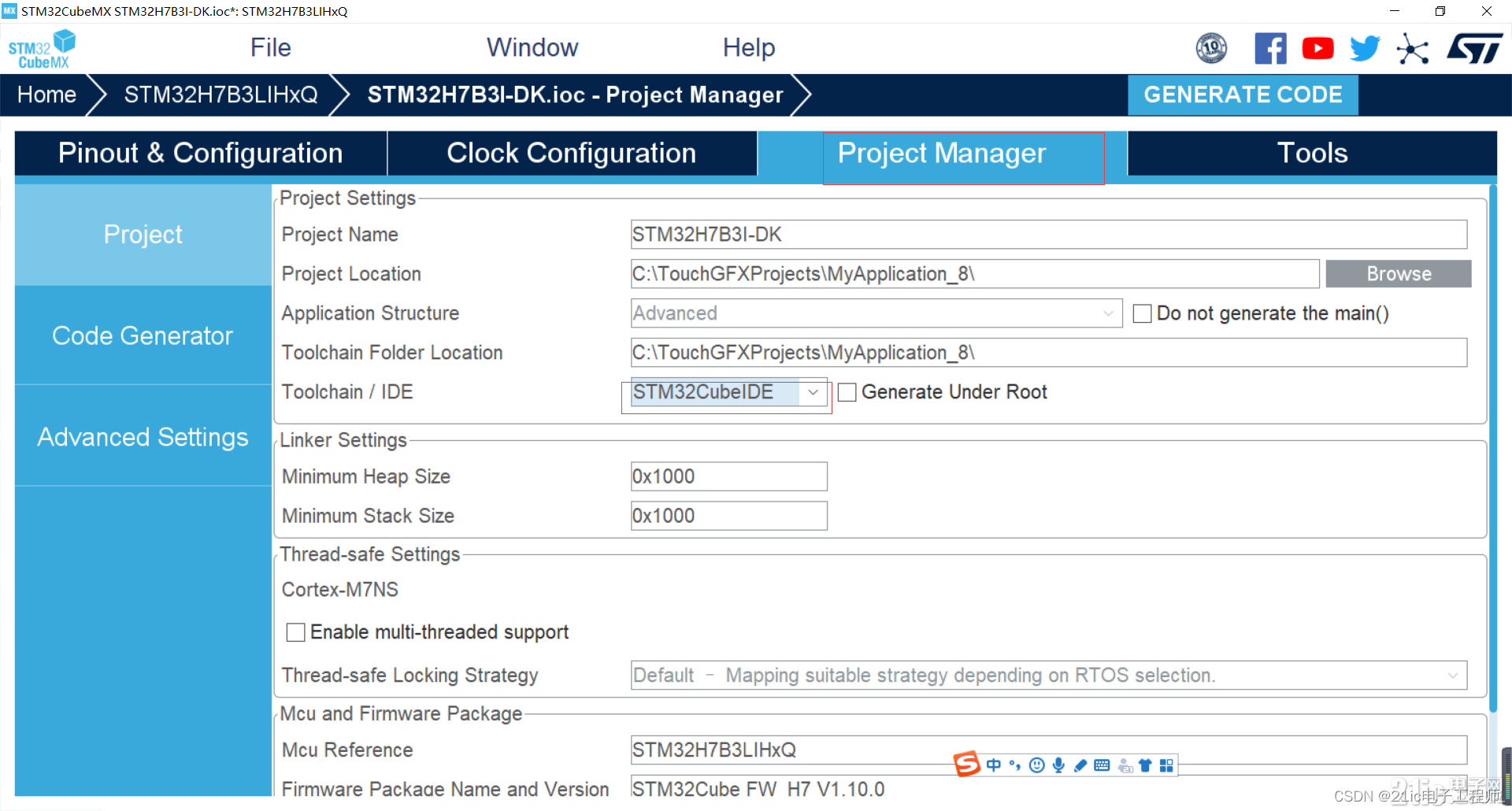1512x811 pixels.
Task: Toggle Chinese/English mode in Sogou bar
Action: (x=994, y=765)
